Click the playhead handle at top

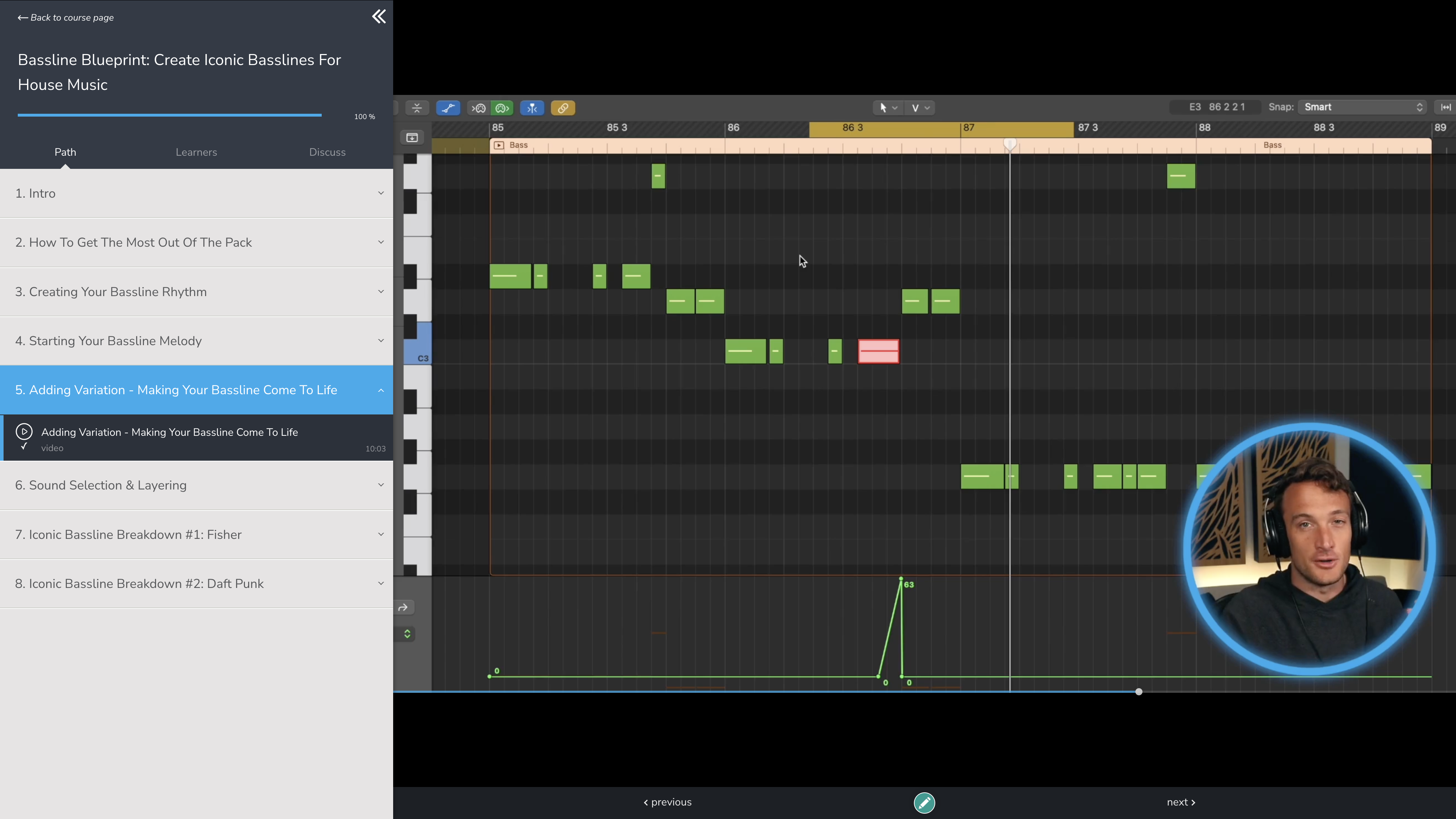click(x=1010, y=144)
